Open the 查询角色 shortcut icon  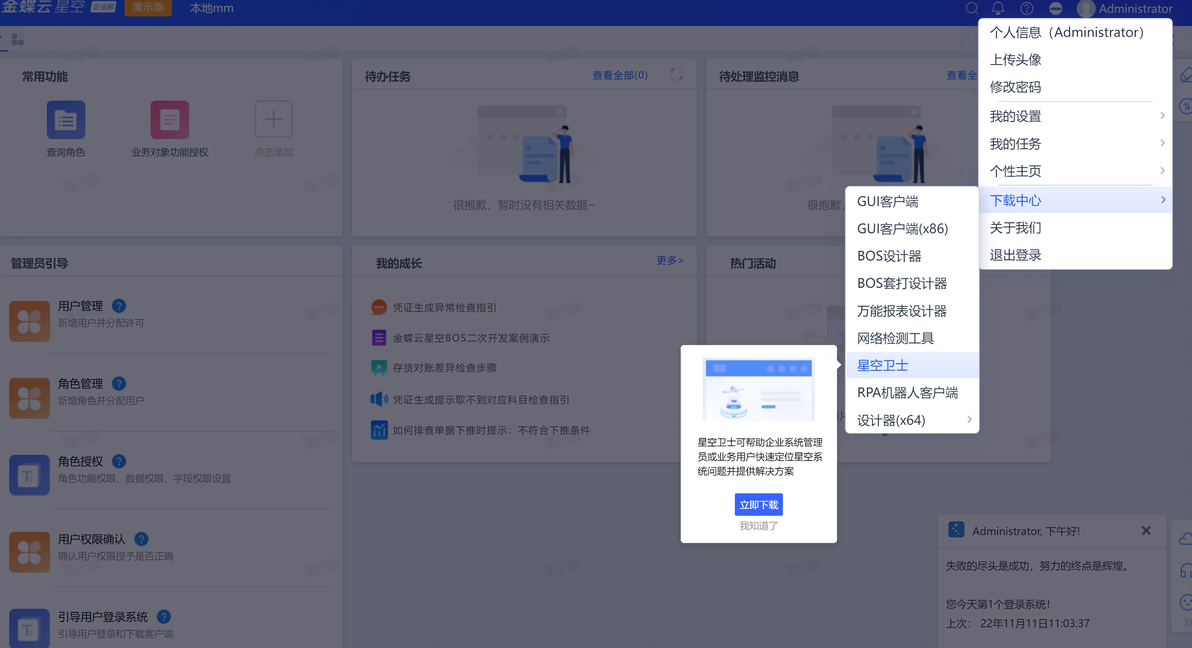(66, 119)
